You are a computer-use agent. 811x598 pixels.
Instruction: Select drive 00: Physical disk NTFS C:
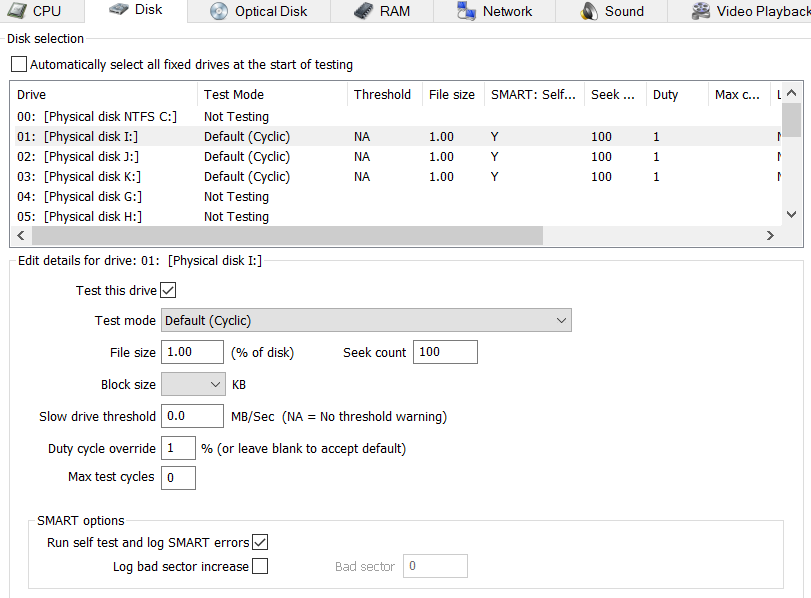tap(396, 116)
